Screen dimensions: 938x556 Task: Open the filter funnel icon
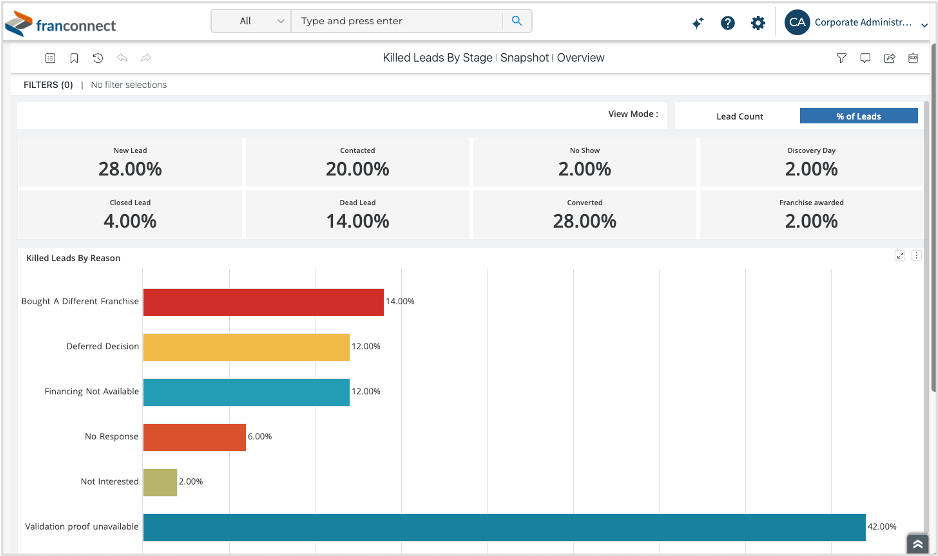coord(841,58)
